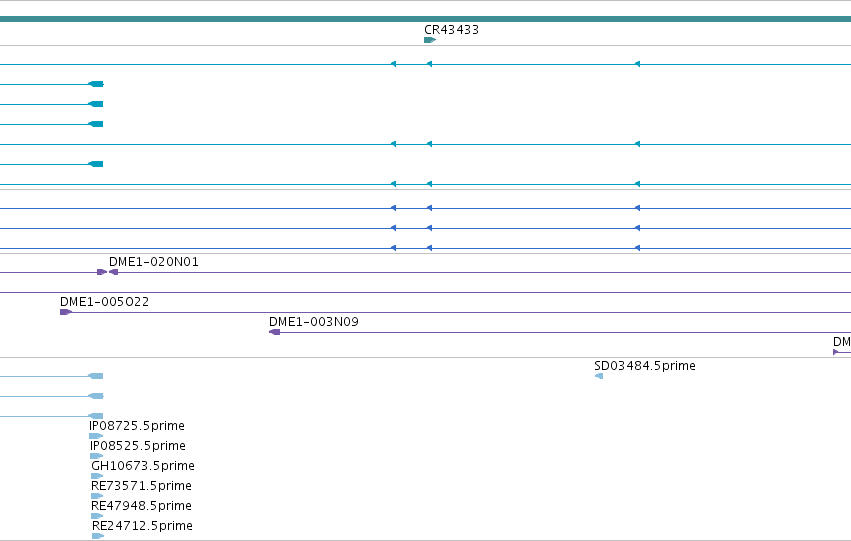Select the SD03484.5prime label
This screenshot has width=851, height=541.
pos(645,366)
